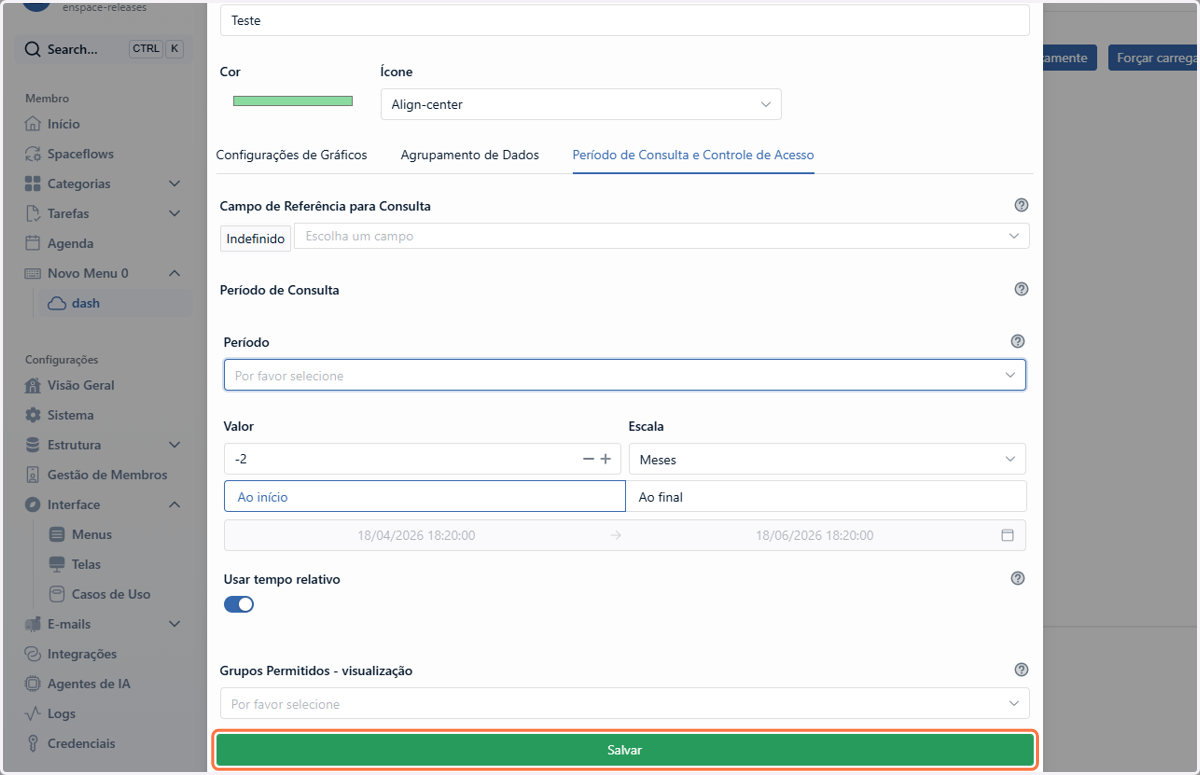This screenshot has width=1200, height=775.
Task: Click help icon for Usar tempo relativo
Action: pyautogui.click(x=1018, y=578)
